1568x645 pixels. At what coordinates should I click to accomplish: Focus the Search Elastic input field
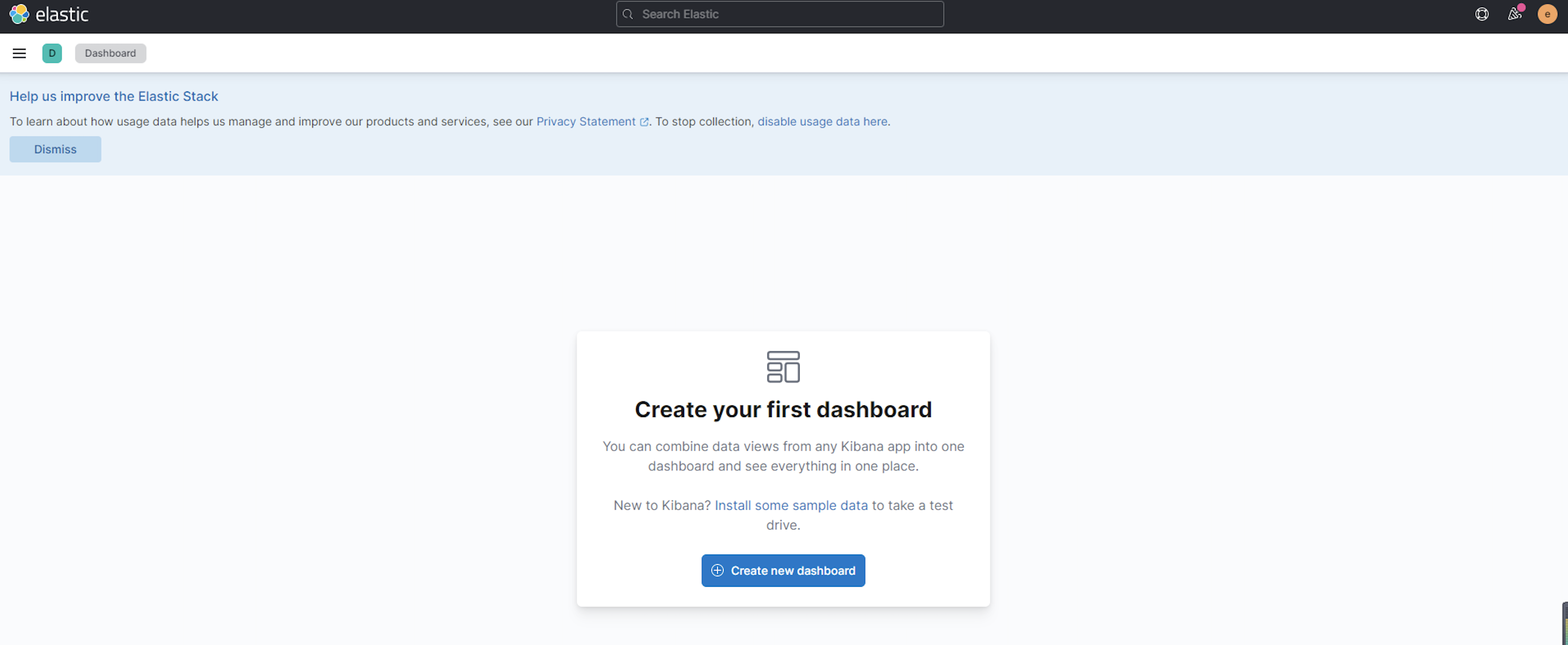pyautogui.click(x=785, y=14)
